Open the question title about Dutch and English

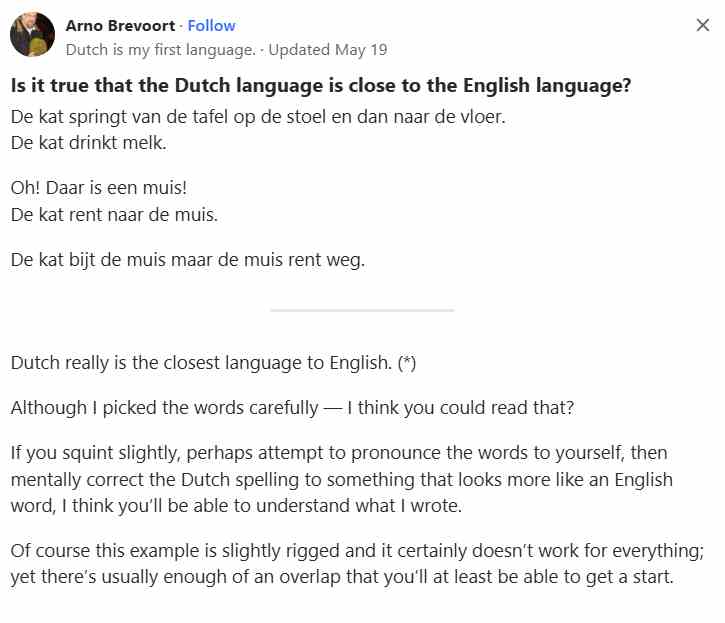(321, 86)
